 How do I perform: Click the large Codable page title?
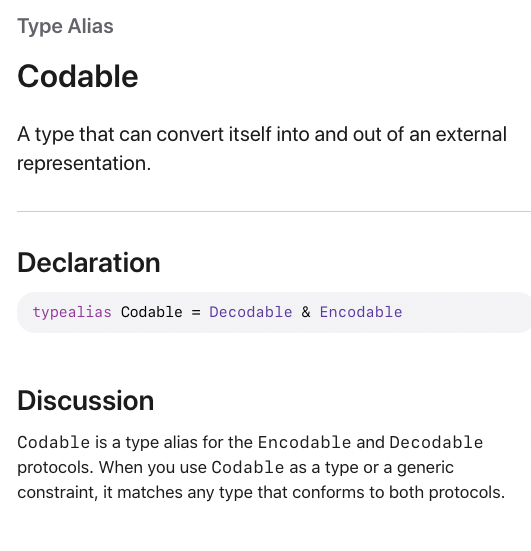point(78,76)
